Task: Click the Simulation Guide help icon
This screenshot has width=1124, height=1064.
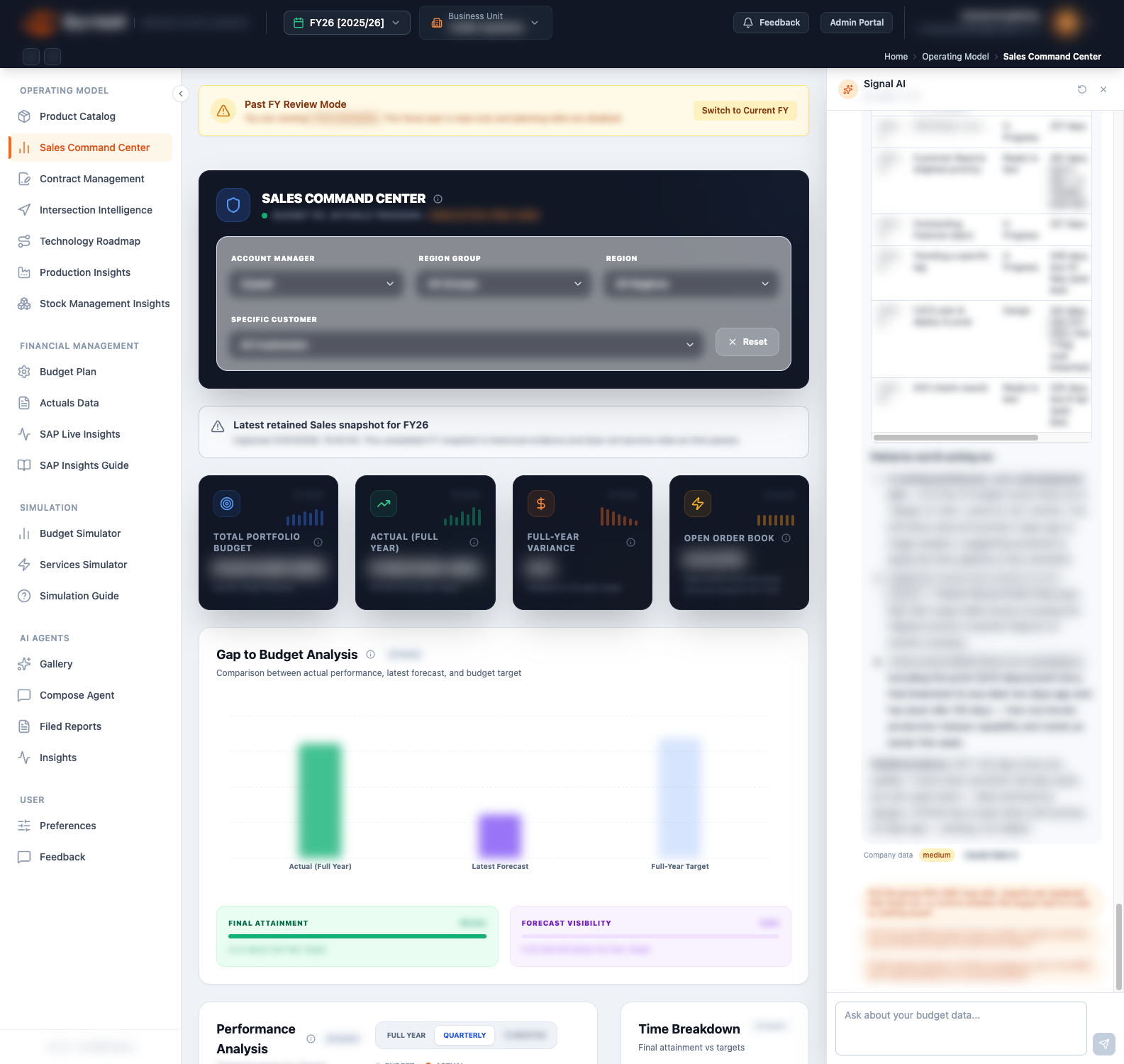Action: 24,596
